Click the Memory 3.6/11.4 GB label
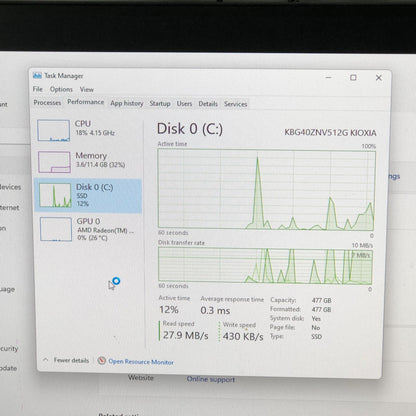Screen dimensions: 416x416 point(100,160)
